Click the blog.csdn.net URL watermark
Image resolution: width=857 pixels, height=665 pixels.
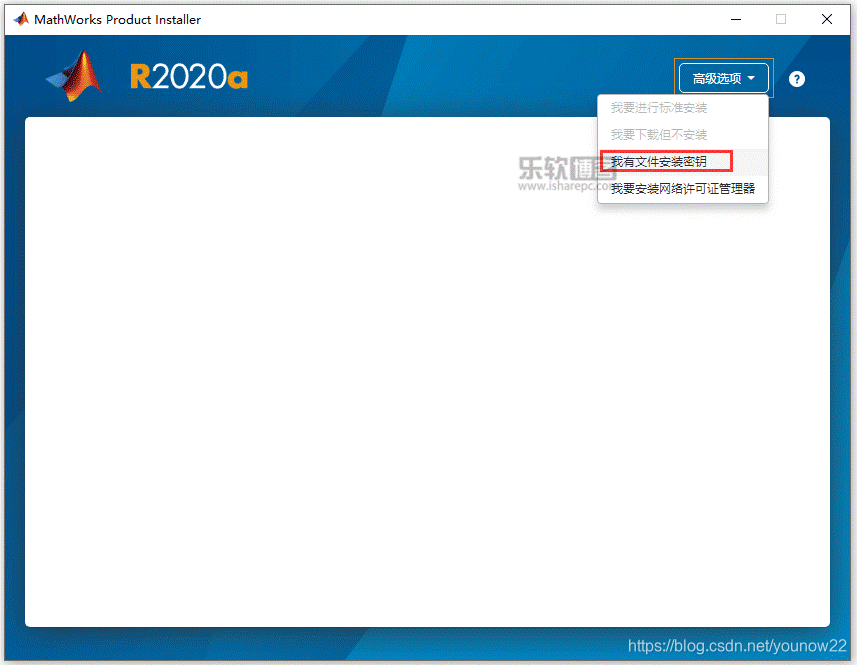736,647
